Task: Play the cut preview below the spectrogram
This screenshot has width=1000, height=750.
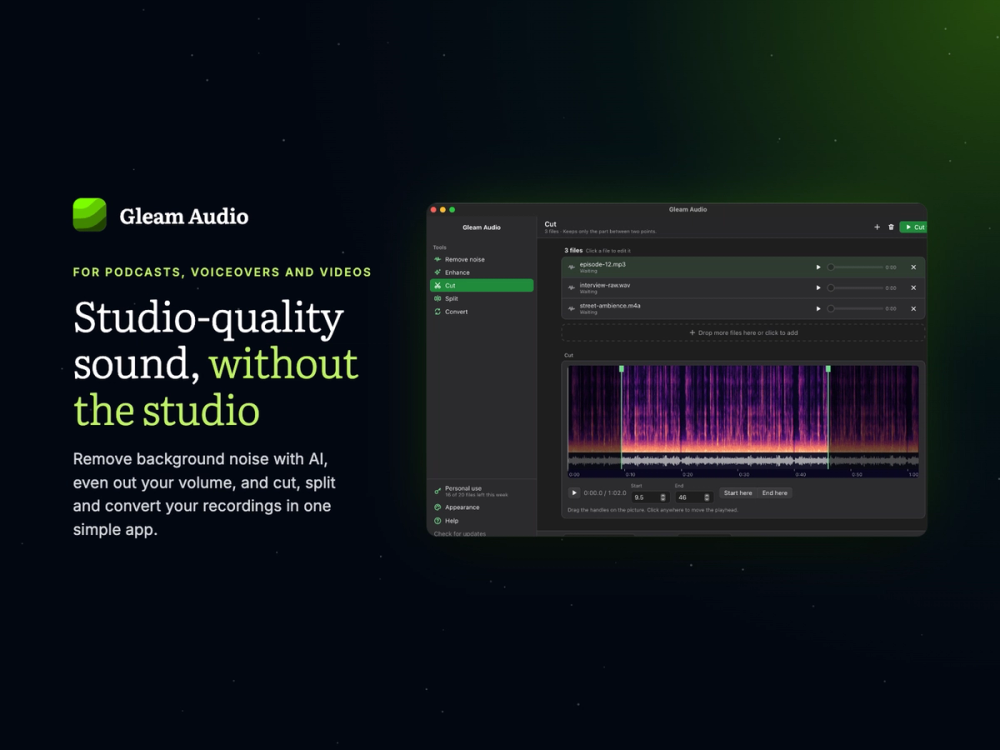Action: point(574,493)
